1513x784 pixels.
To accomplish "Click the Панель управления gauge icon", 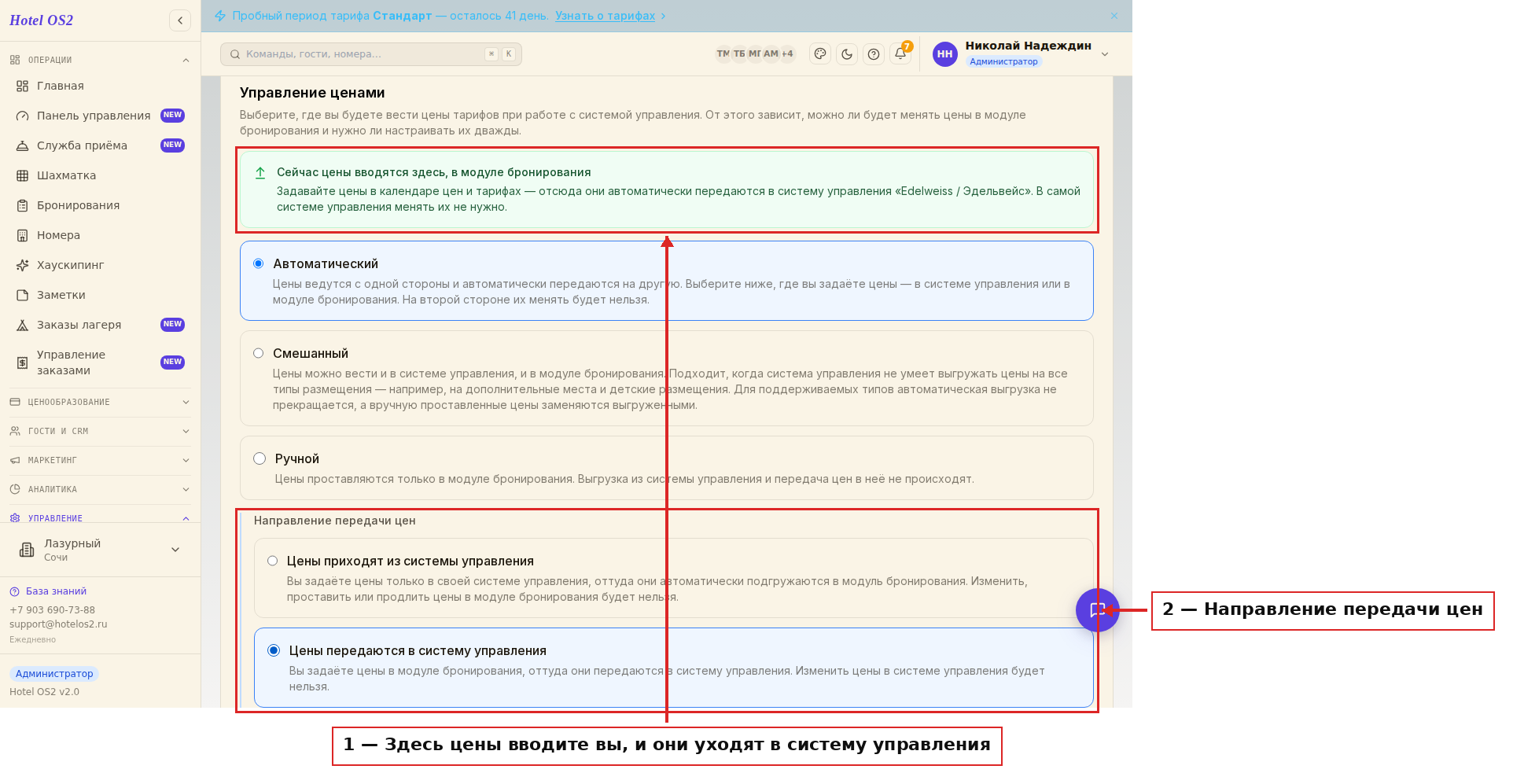I will tap(23, 116).
